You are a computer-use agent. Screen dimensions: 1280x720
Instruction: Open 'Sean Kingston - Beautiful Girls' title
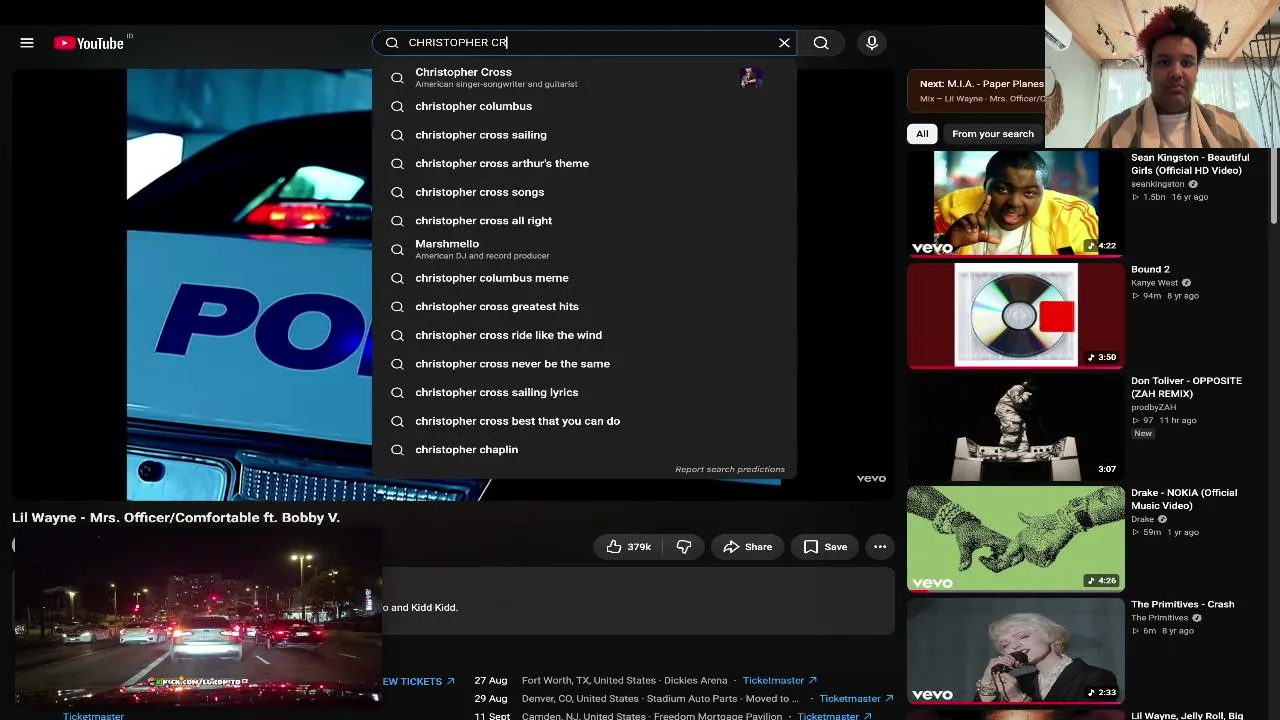point(1190,164)
